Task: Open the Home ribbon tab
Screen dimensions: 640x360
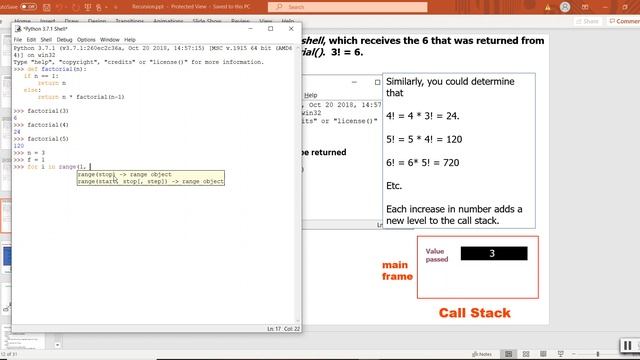Action: (x=22, y=20)
